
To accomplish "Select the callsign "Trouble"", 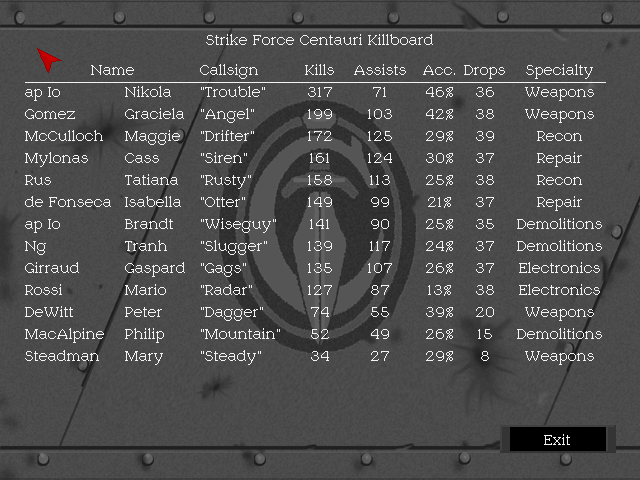I will coord(233,92).
